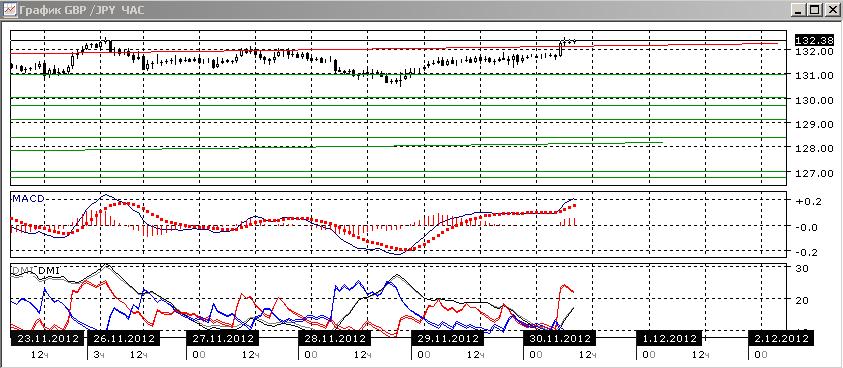The height and width of the screenshot is (368, 843).
Task: Select the 28.11.2012 date marker
Action: tap(334, 339)
